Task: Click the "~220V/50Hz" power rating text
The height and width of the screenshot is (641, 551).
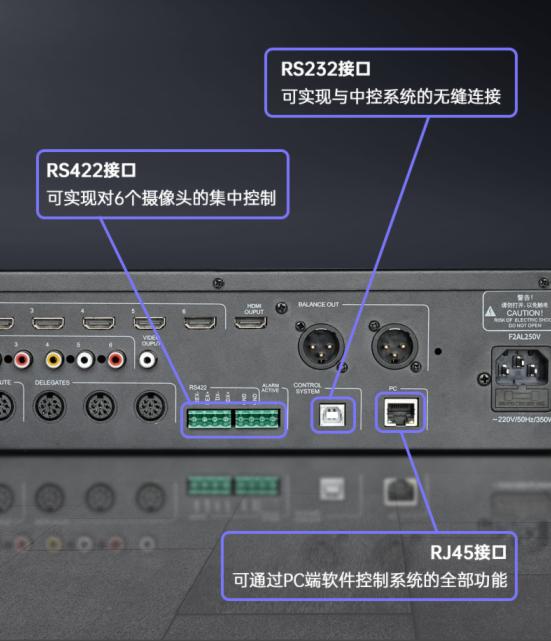Action: 514,419
